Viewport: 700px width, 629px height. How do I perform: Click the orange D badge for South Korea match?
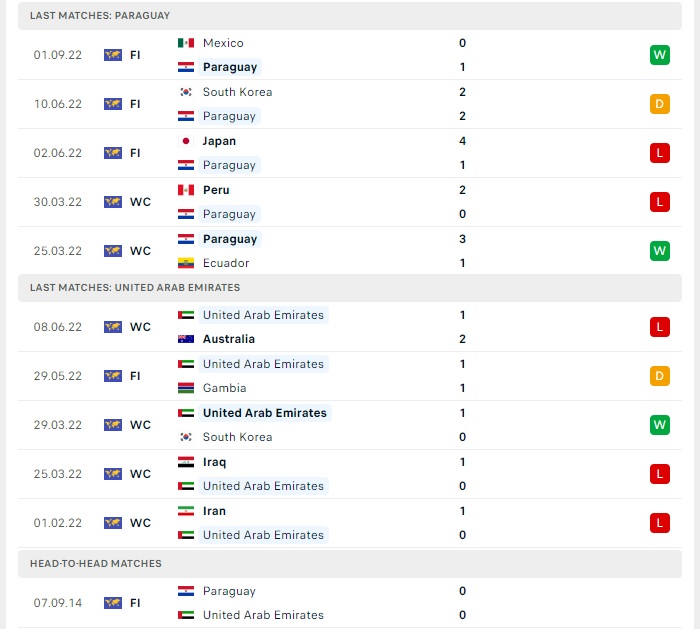pos(659,104)
